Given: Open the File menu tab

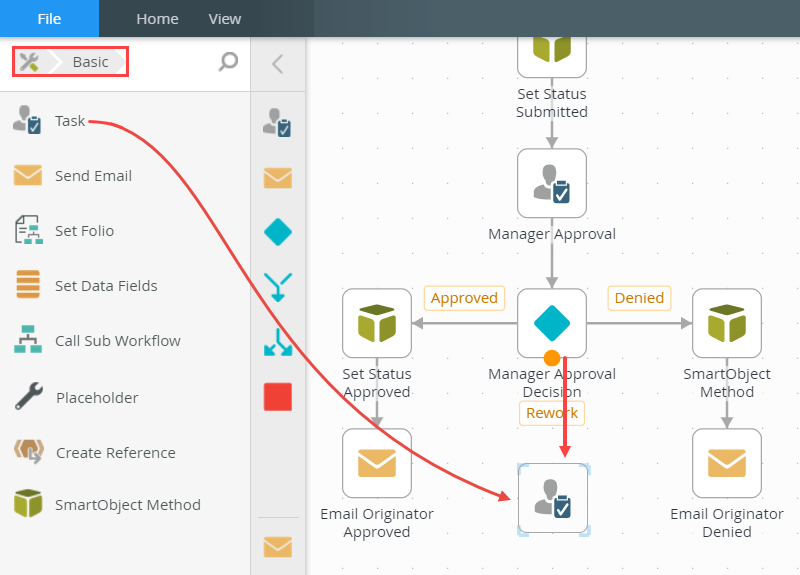Looking at the screenshot, I should tap(49, 18).
